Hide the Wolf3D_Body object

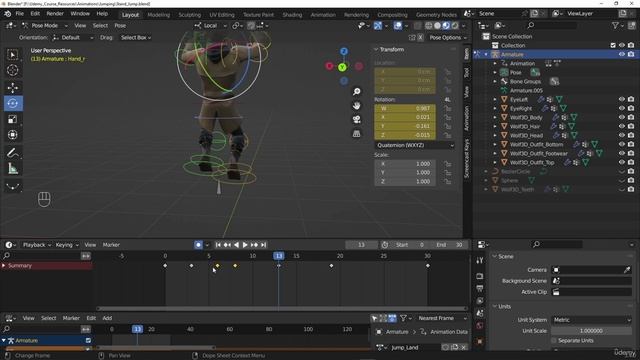(x=622, y=117)
